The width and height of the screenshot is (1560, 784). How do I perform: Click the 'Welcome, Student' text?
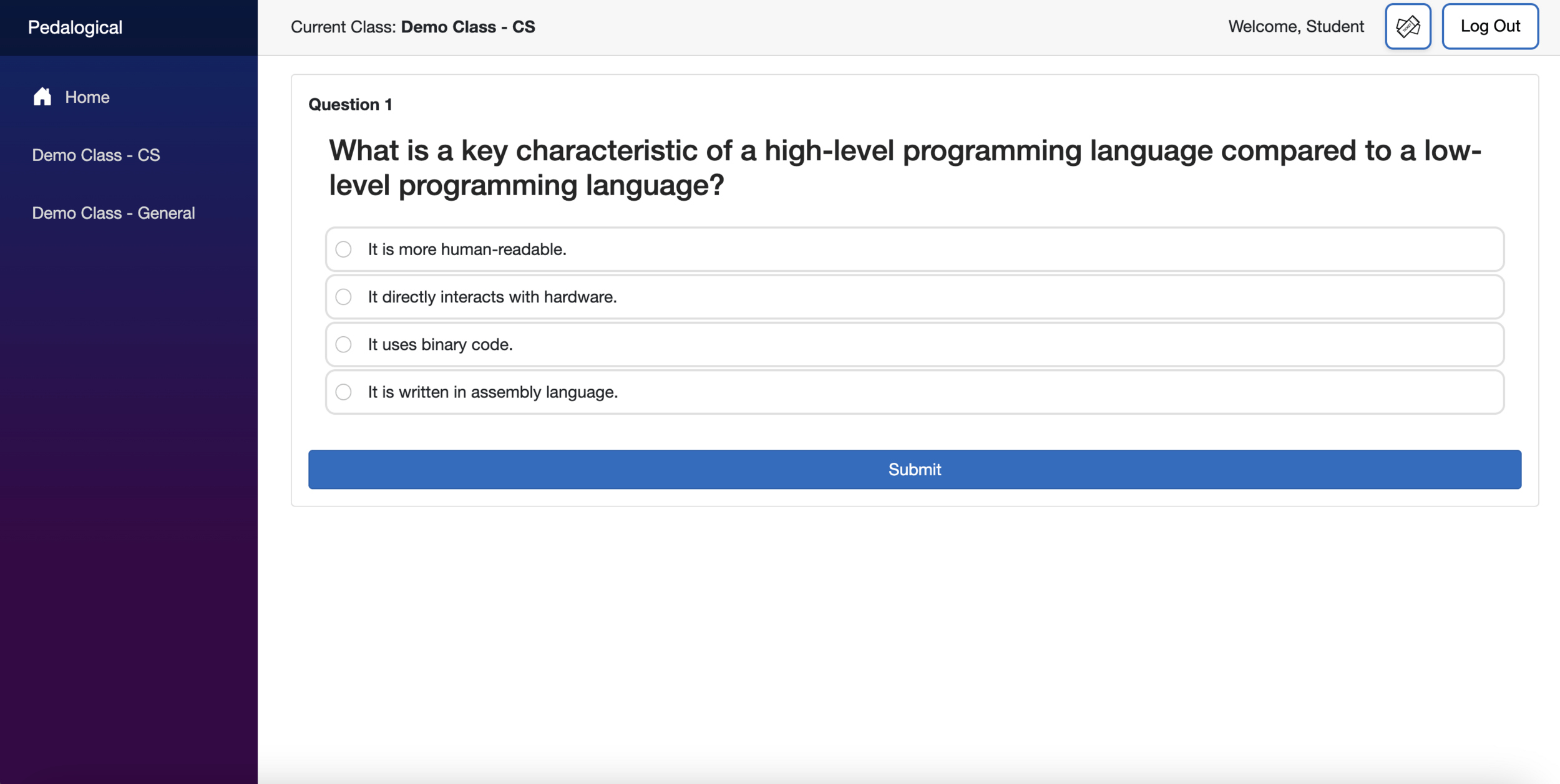pyautogui.click(x=1295, y=26)
